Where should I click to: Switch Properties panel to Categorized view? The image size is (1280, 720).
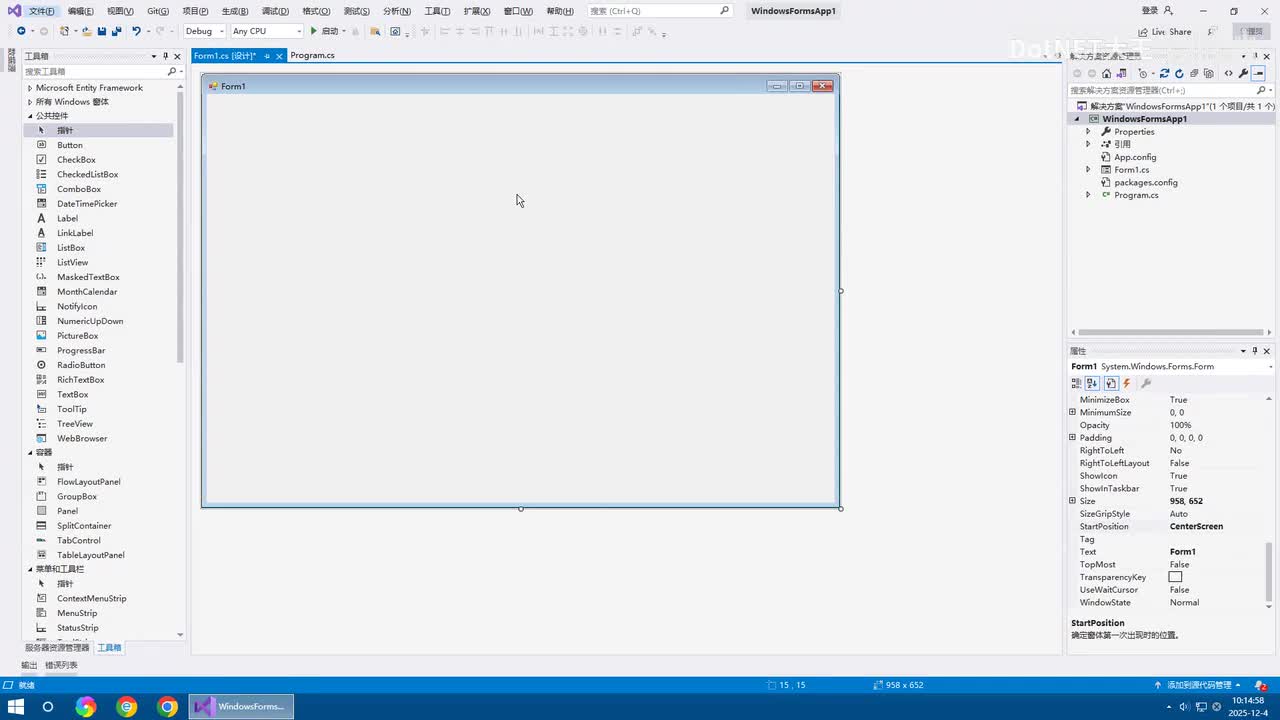(1077, 383)
